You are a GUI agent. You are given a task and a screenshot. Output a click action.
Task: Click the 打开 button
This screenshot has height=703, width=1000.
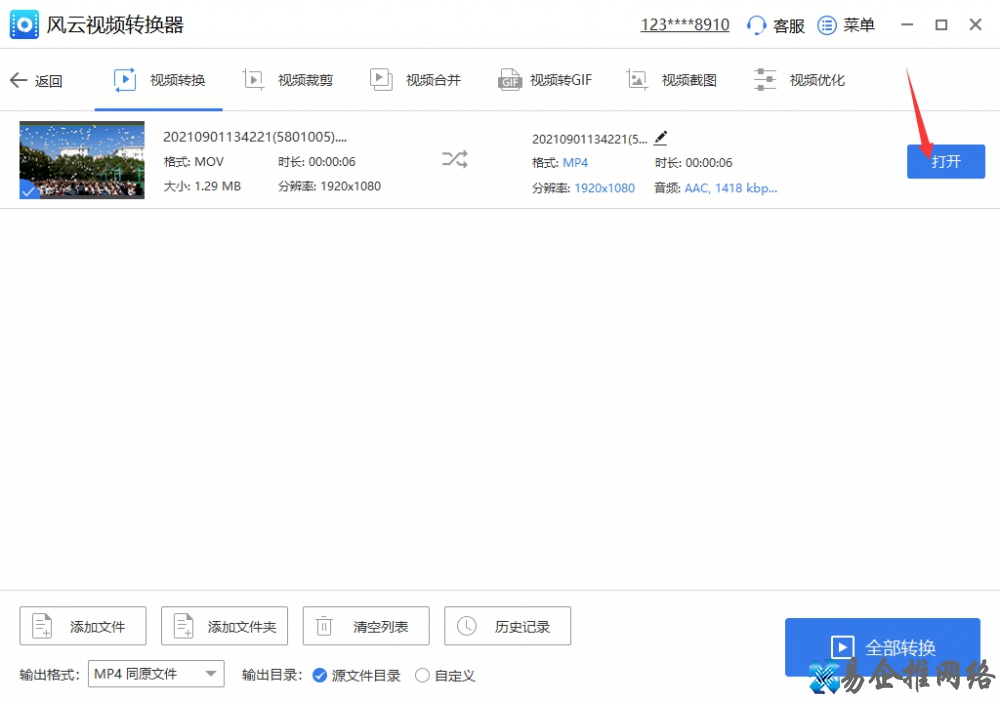(x=945, y=160)
